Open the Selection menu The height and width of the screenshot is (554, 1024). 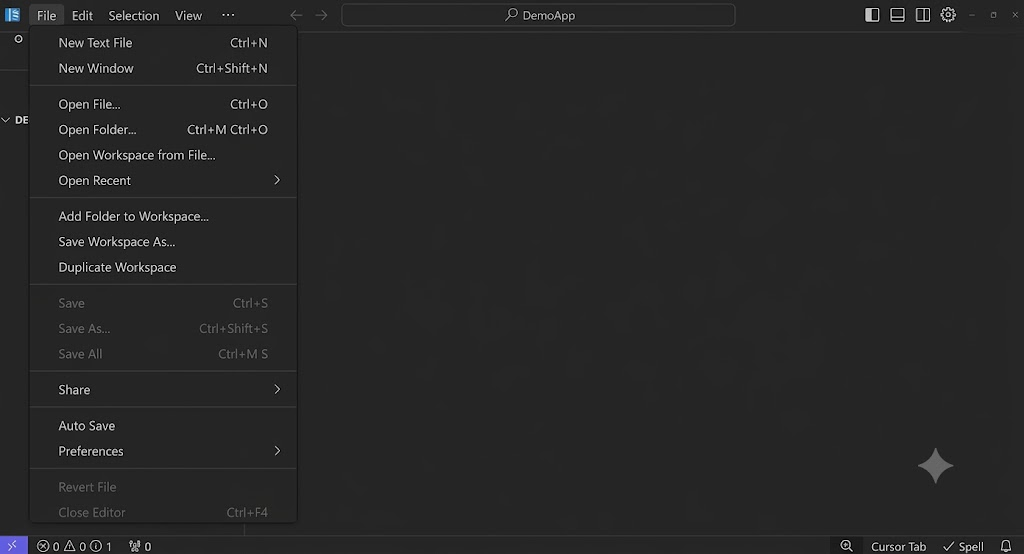pyautogui.click(x=134, y=16)
